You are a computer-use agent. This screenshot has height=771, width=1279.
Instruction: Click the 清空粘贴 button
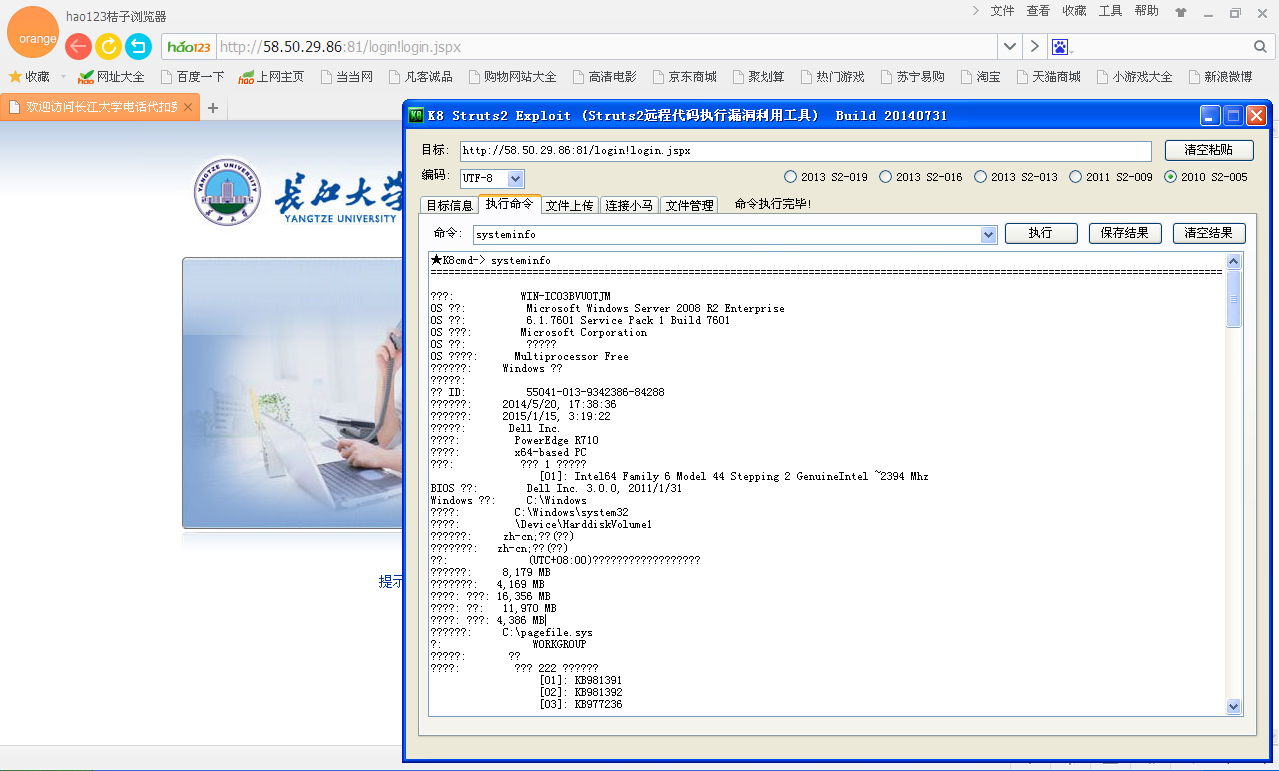pyautogui.click(x=1208, y=150)
